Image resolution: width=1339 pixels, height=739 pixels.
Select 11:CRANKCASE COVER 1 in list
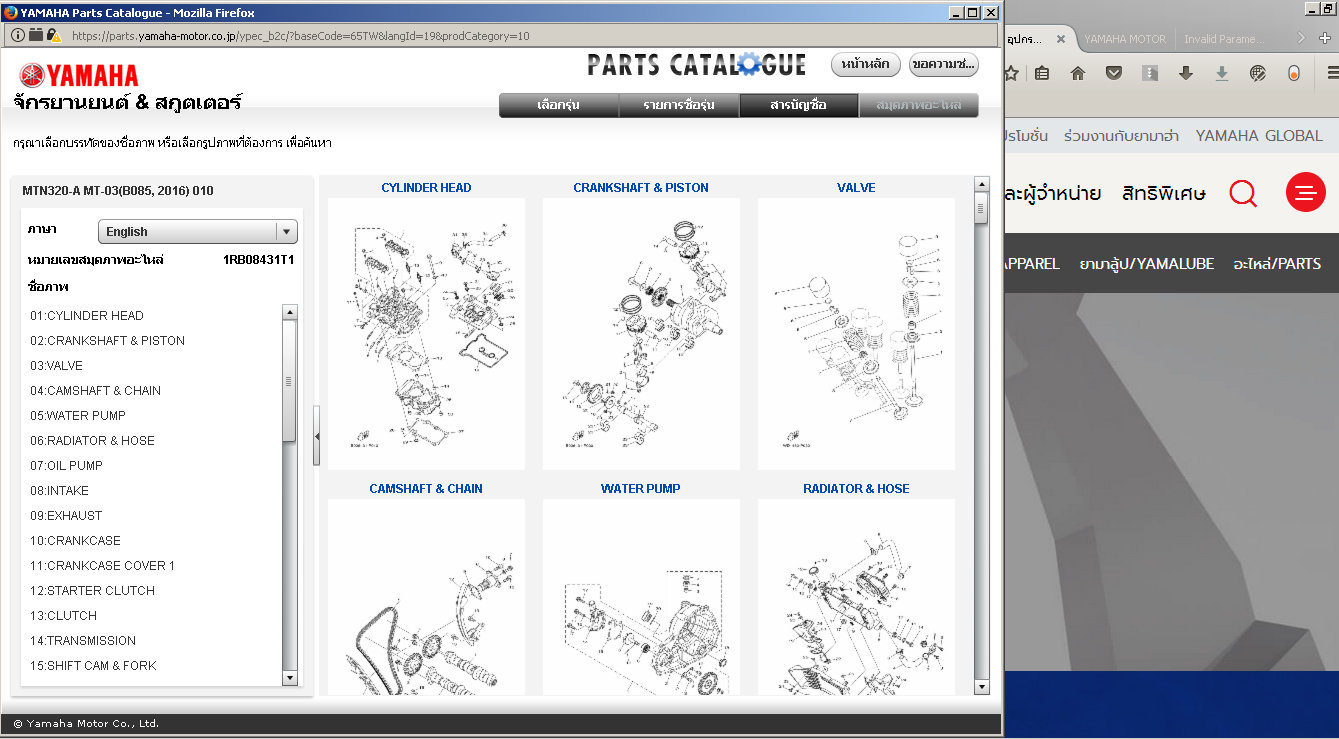(154, 566)
